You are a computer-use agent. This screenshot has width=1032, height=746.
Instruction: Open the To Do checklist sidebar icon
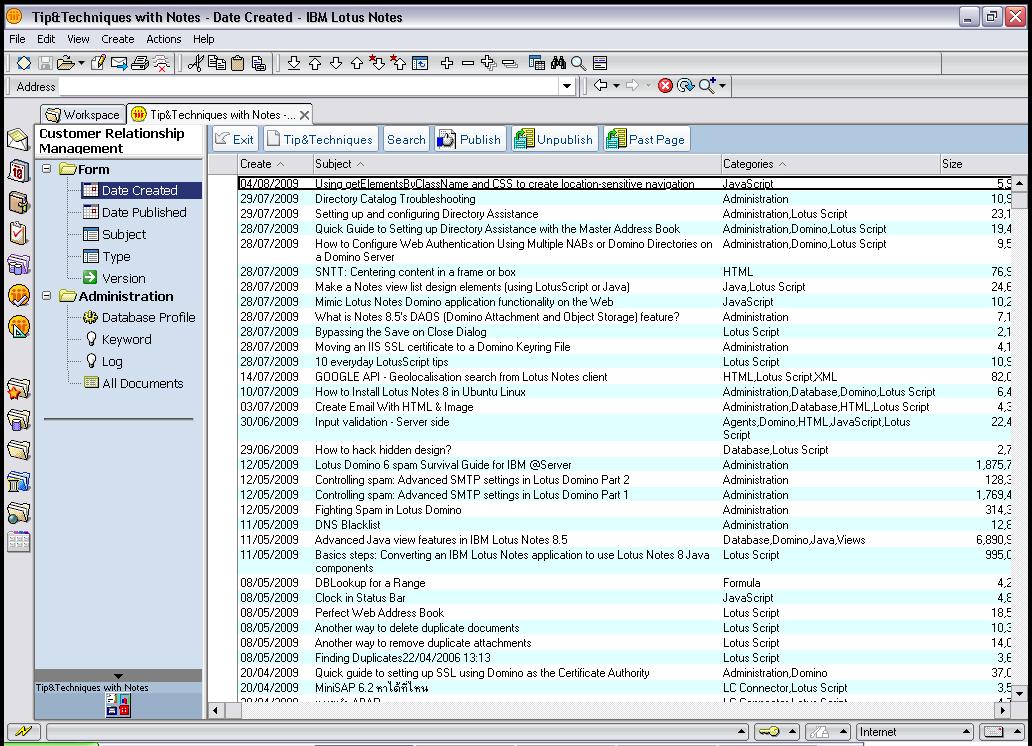pyautogui.click(x=18, y=233)
